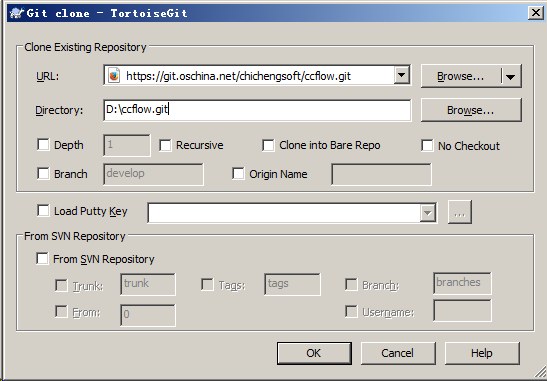Click the branches text field
The height and width of the screenshot is (381, 547).
[462, 283]
